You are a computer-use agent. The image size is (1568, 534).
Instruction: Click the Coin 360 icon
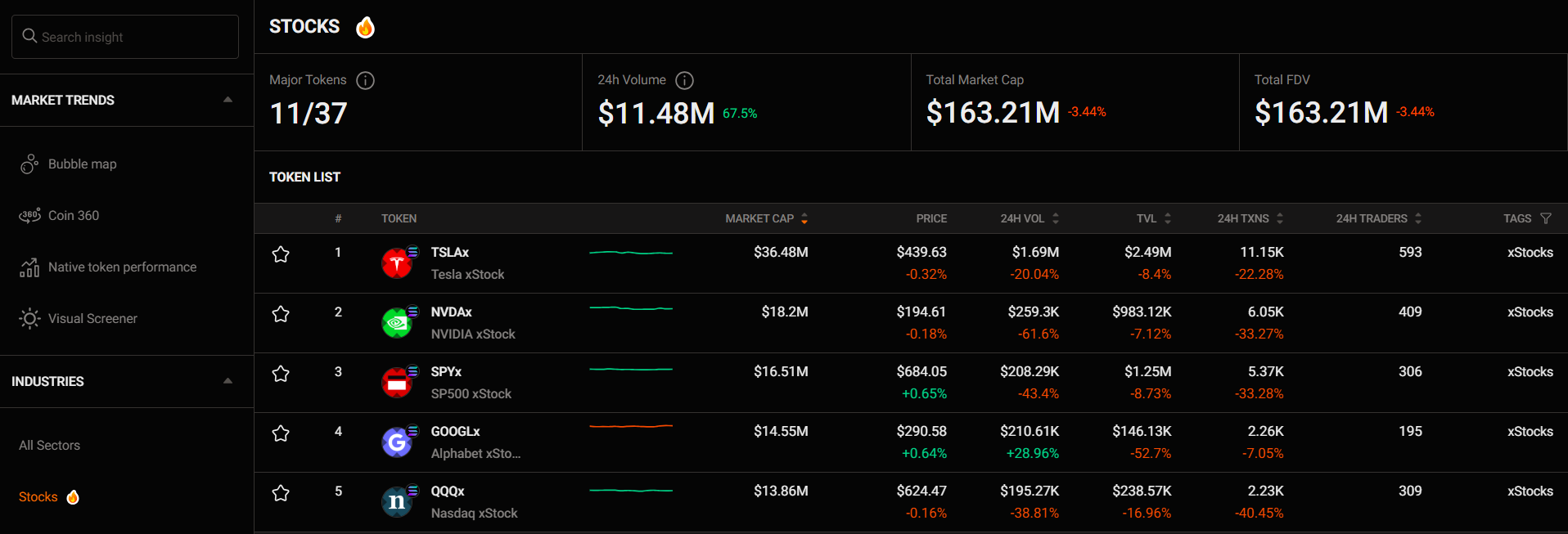point(29,216)
